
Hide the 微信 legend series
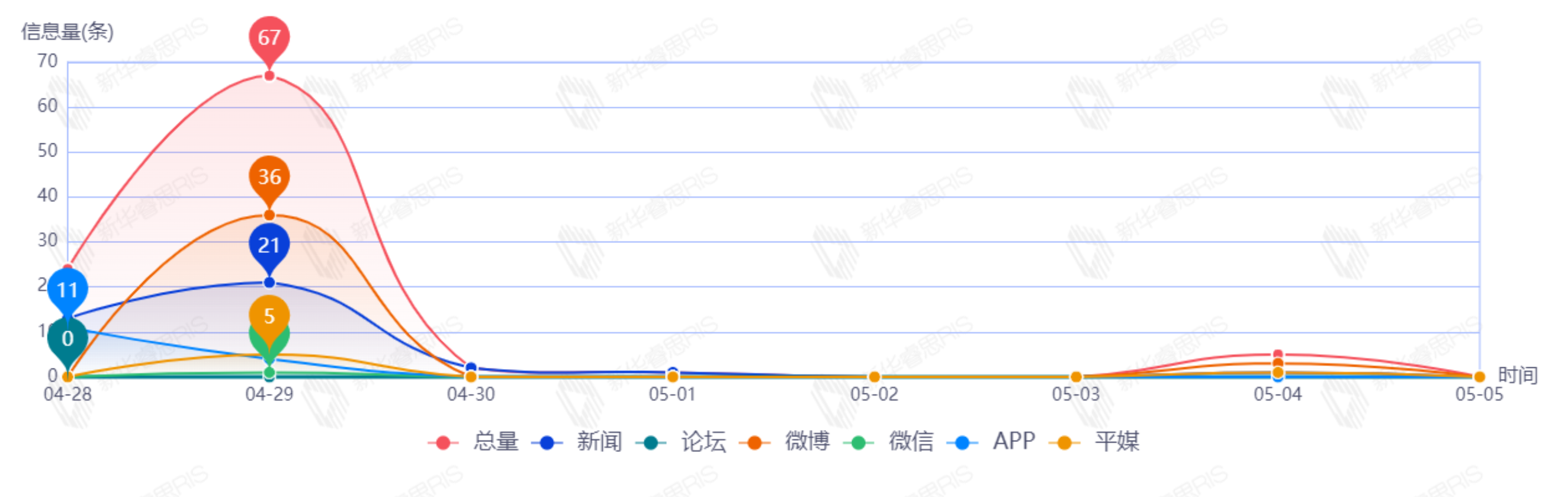[889, 441]
